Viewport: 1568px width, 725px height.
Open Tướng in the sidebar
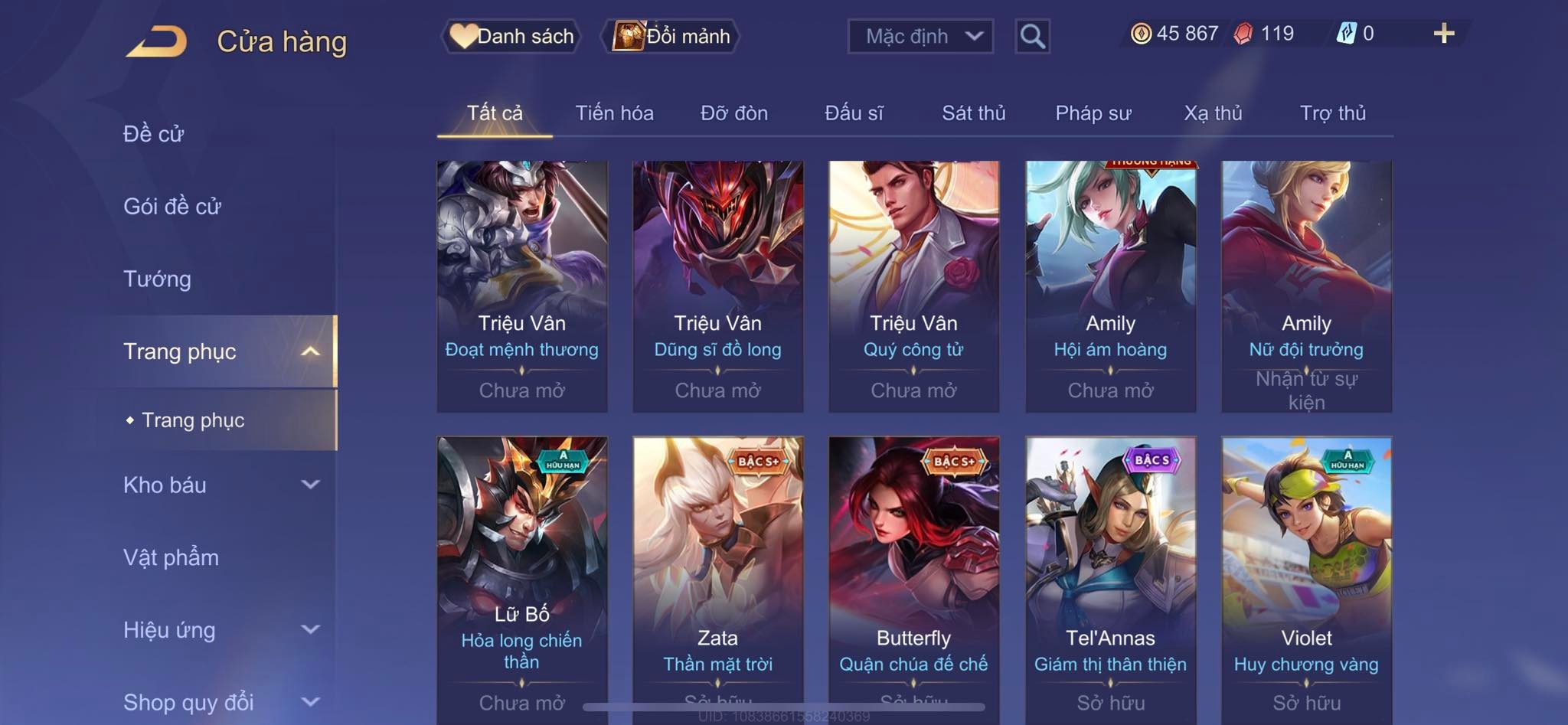[157, 279]
